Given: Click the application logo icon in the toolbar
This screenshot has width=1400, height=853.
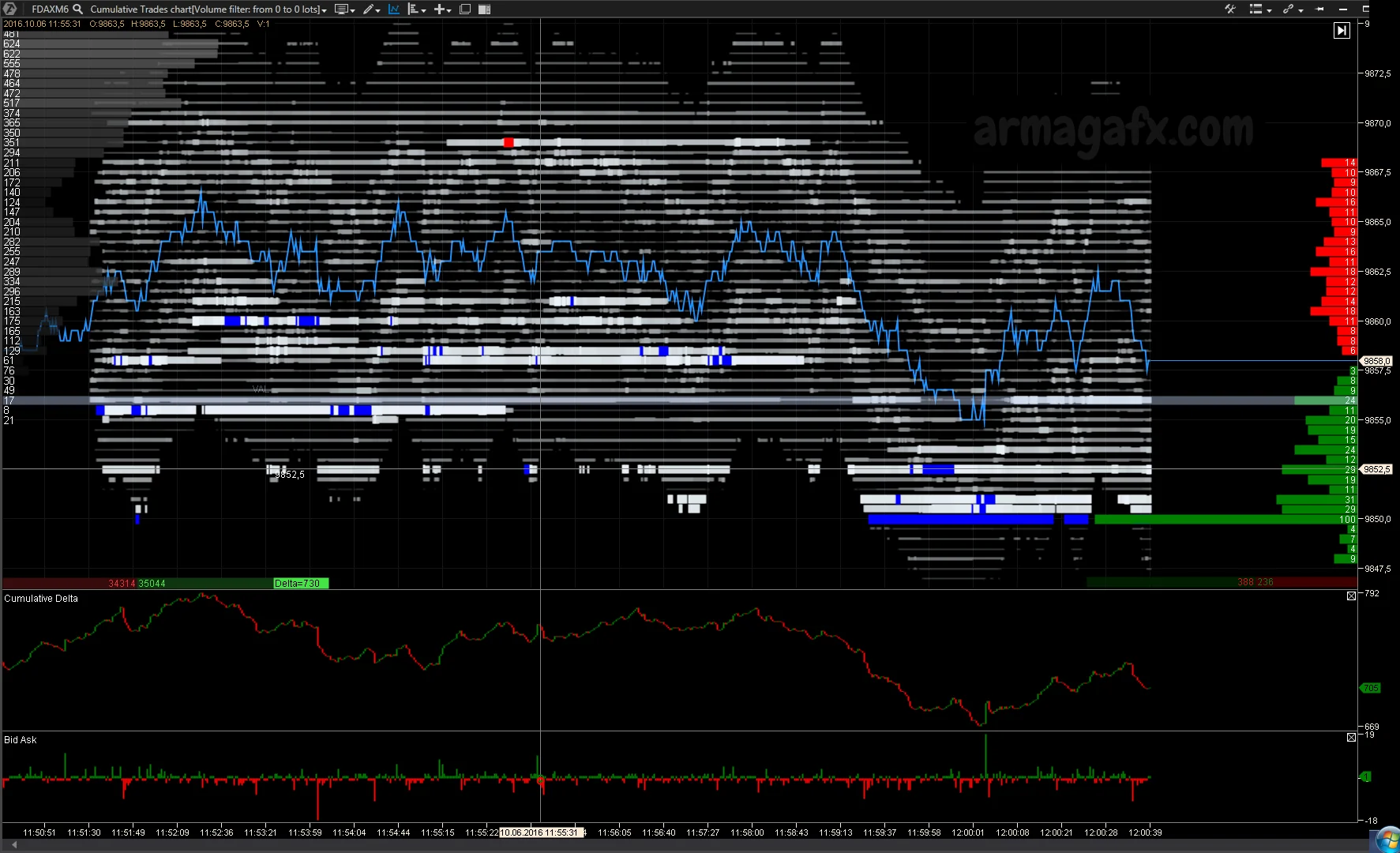Looking at the screenshot, I should click(x=10, y=9).
